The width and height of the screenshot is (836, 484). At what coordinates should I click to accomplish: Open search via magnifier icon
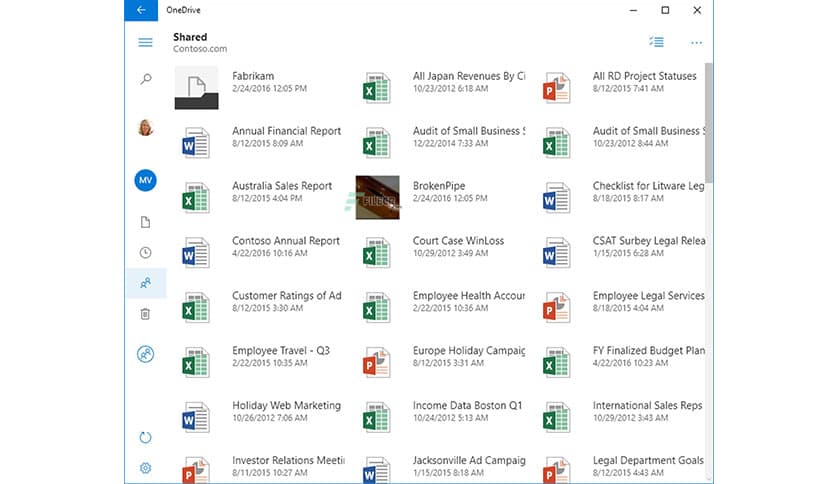click(x=146, y=79)
